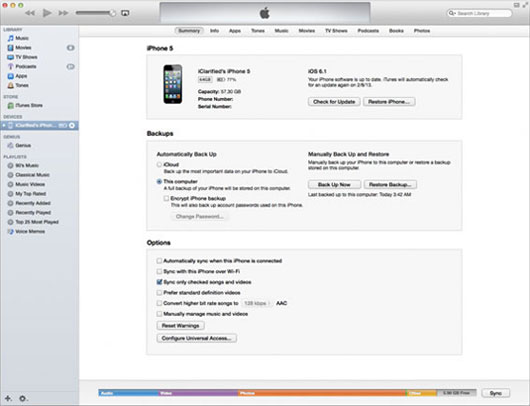Click the badge next to Movies

pyautogui.click(x=71, y=48)
